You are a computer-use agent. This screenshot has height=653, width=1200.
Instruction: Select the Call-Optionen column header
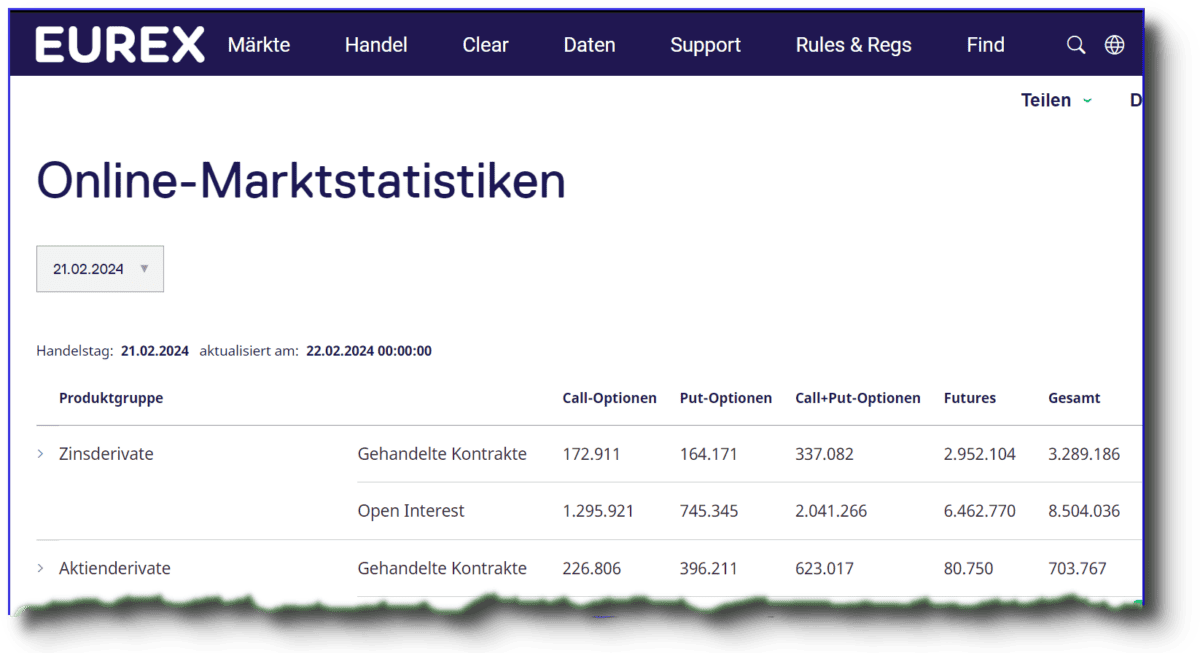609,397
